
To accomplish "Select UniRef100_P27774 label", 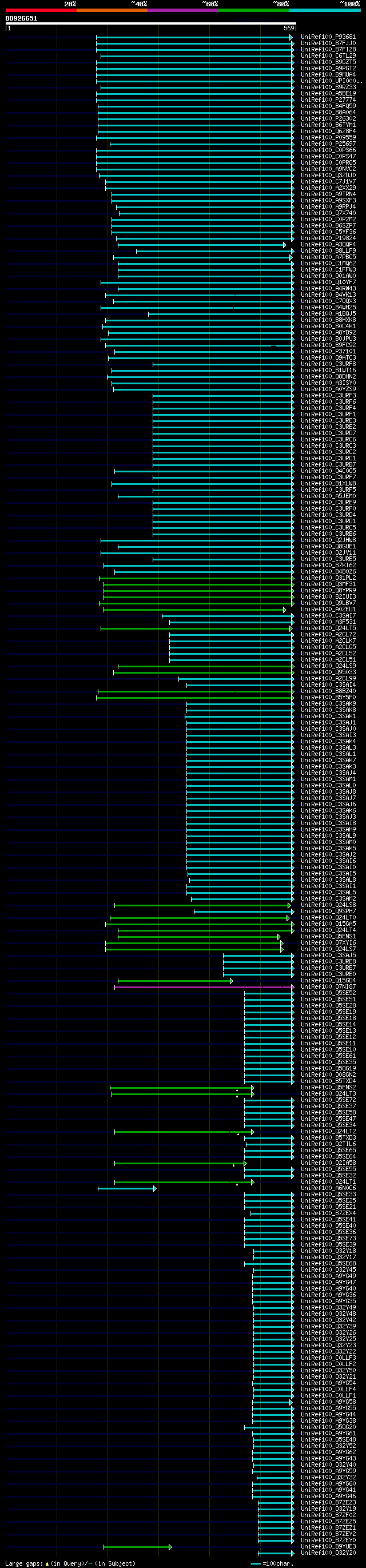I will click(x=328, y=100).
